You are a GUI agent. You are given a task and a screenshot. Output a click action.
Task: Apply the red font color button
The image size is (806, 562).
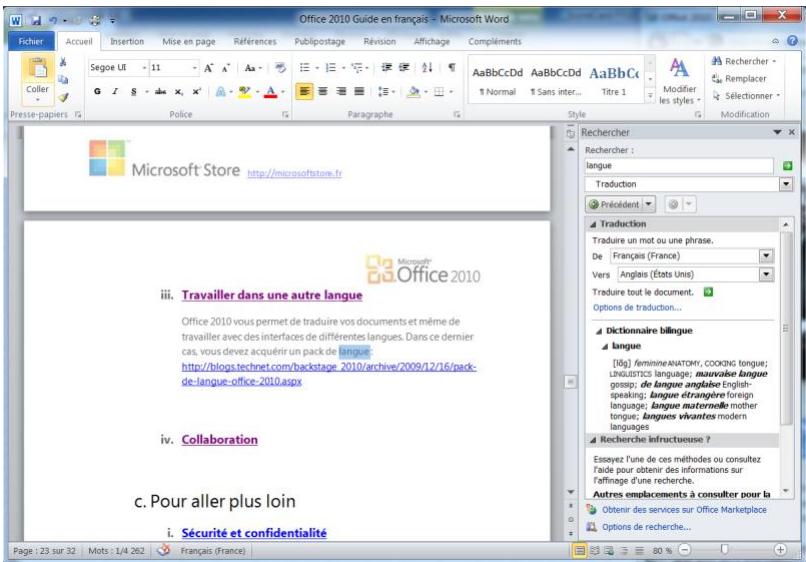pos(270,92)
